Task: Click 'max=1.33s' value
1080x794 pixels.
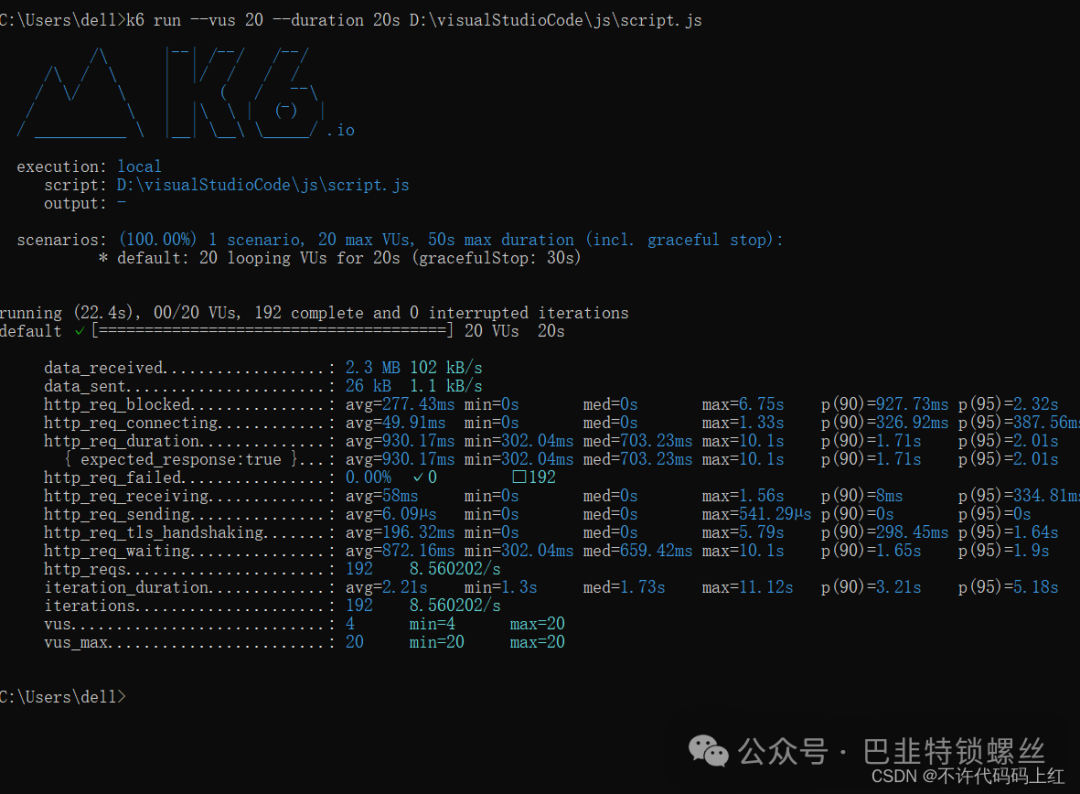Action: tap(743, 423)
